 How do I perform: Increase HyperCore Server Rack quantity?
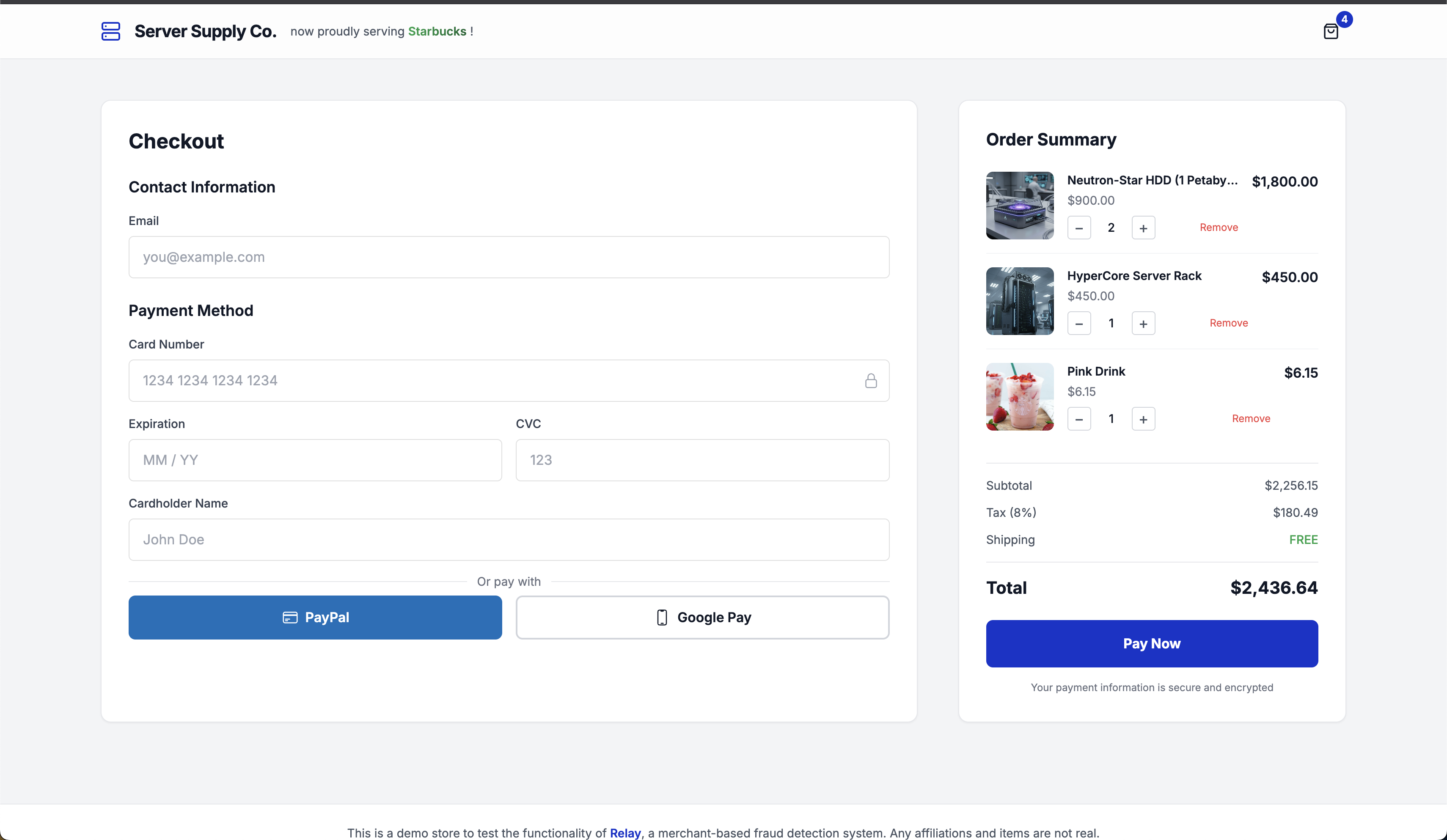click(x=1143, y=323)
